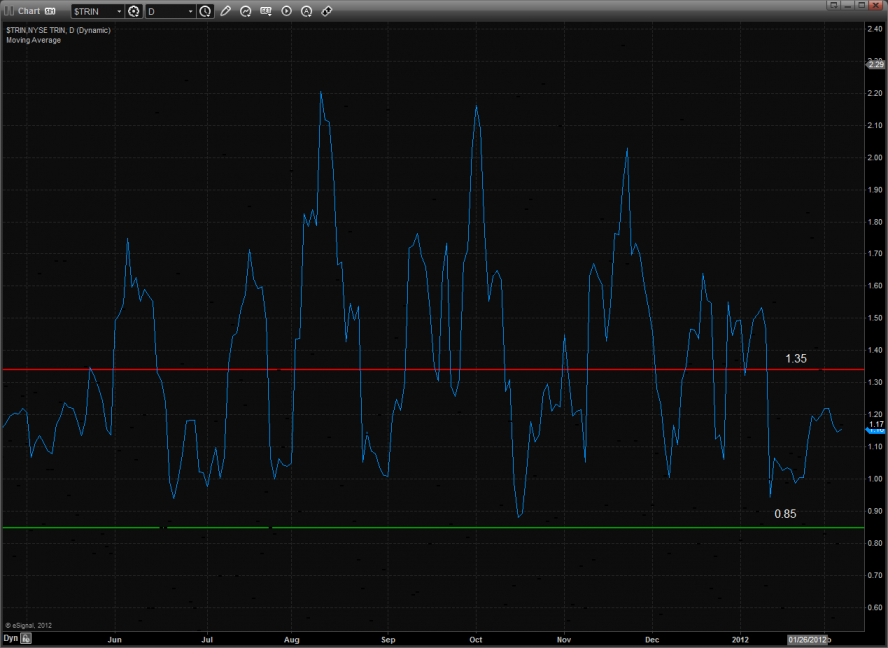Click the 2.40 price scale label
Screen dimensions: 888x648
pyautogui.click(x=875, y=29)
